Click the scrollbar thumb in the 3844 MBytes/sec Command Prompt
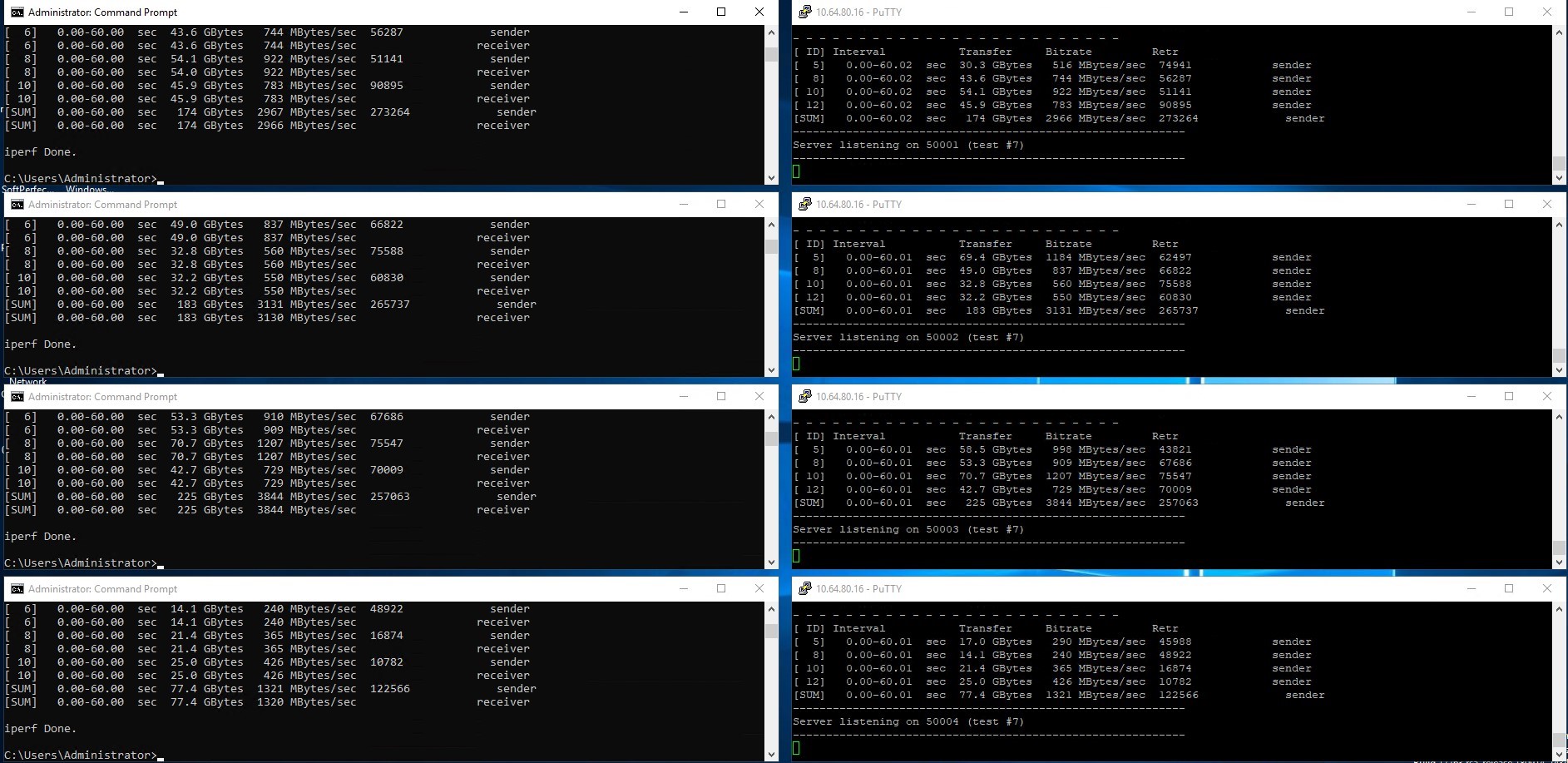 point(771,438)
